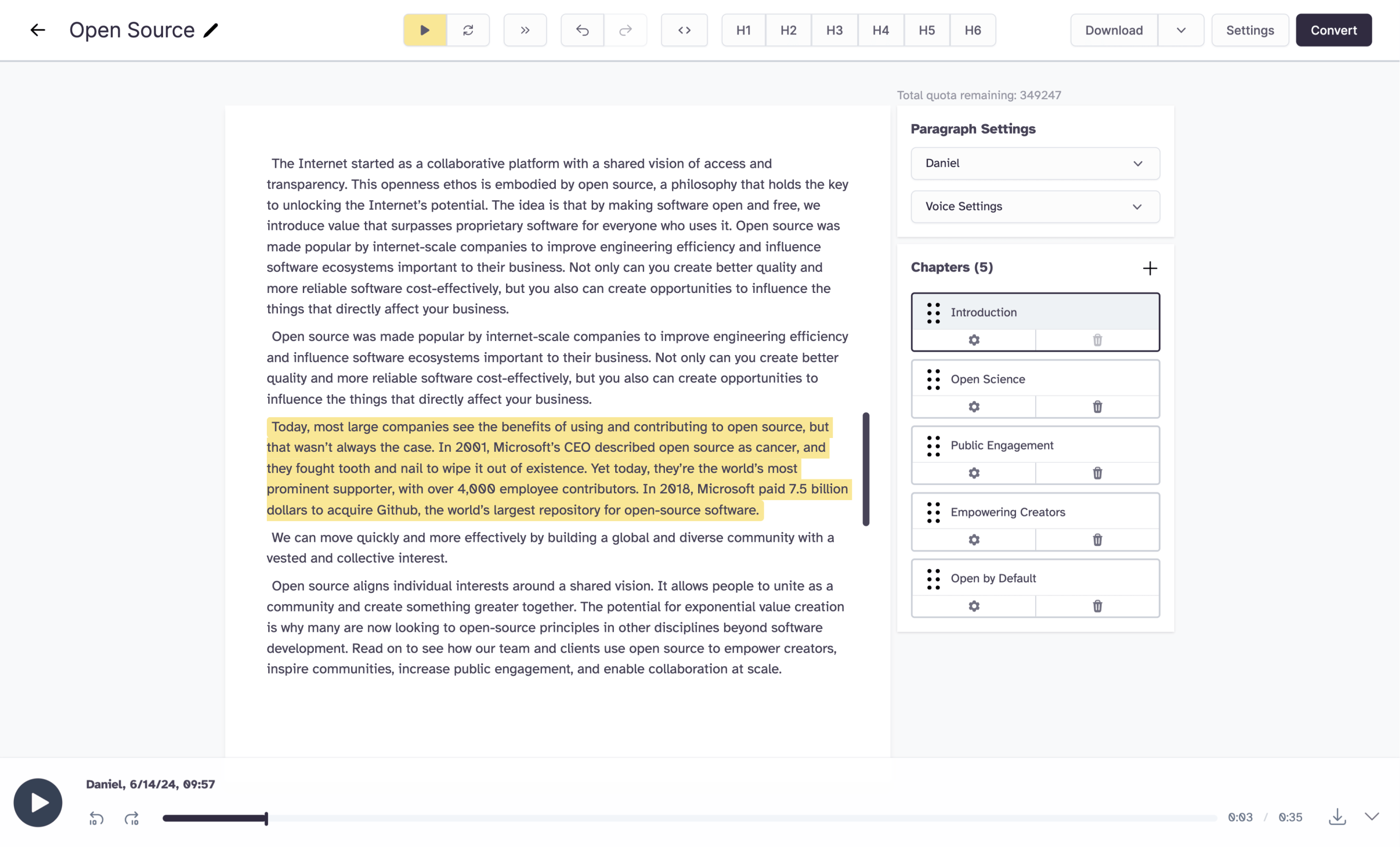The height and width of the screenshot is (847, 1400).
Task: Click the Download button
Action: pos(1114,30)
